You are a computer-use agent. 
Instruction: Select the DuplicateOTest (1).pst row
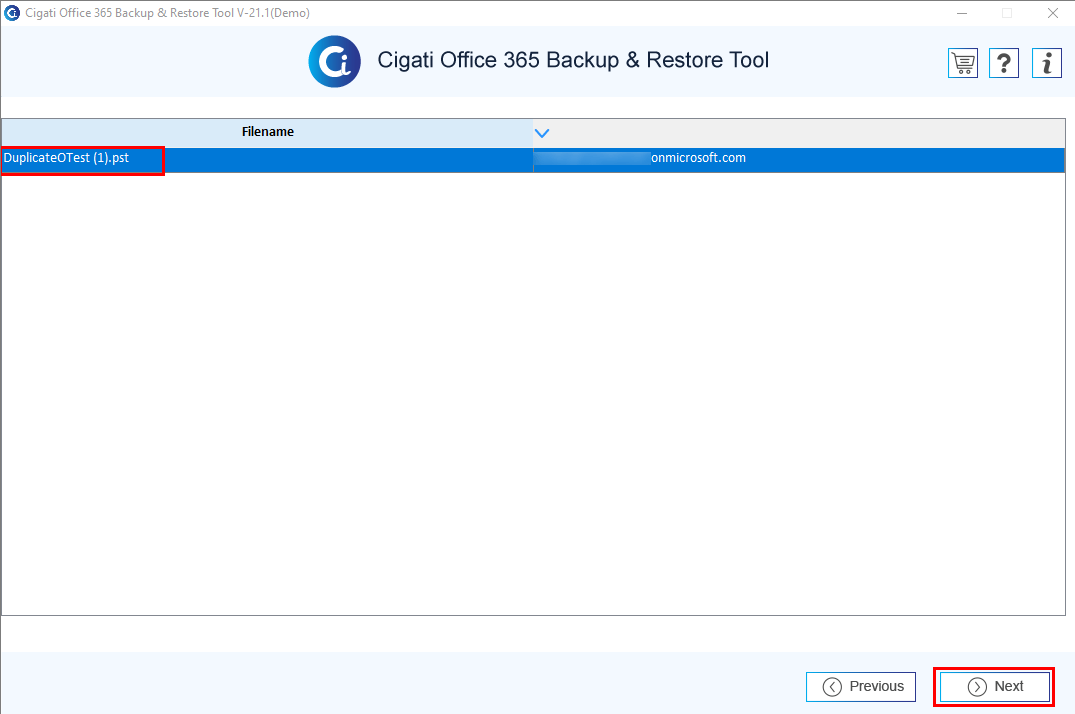(532, 159)
